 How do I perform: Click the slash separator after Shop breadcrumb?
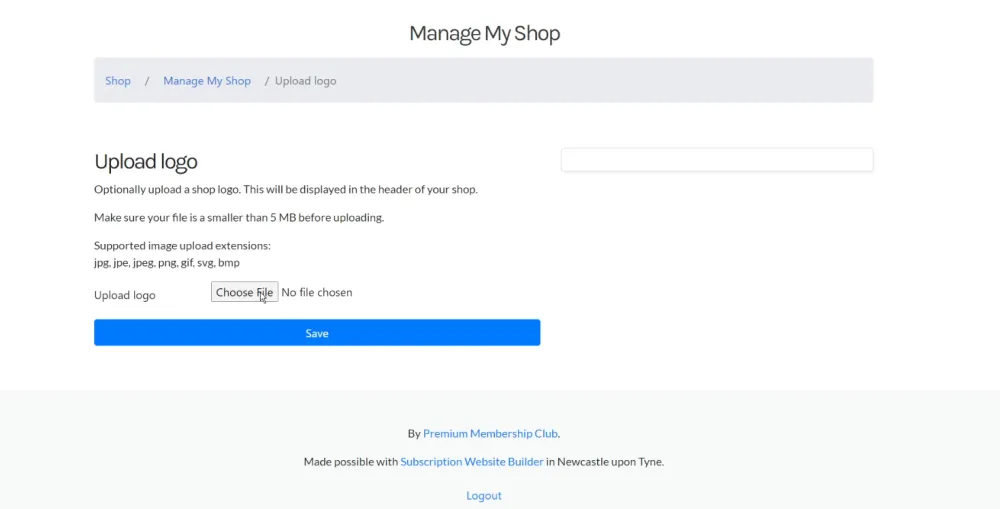[x=147, y=81]
